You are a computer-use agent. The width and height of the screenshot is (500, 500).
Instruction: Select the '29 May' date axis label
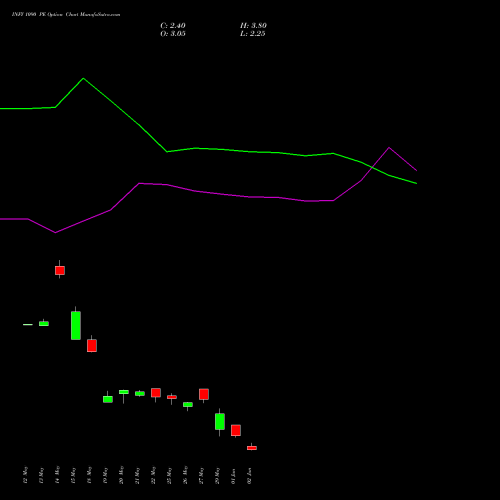217,475
